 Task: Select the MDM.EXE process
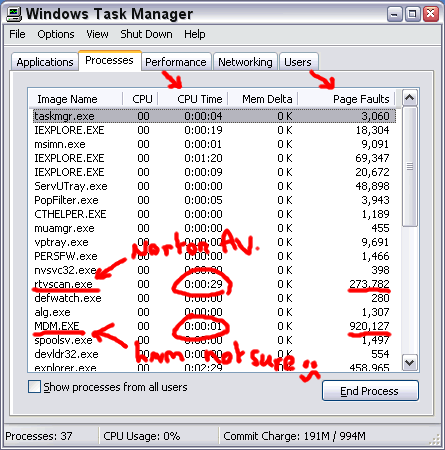[214, 326]
